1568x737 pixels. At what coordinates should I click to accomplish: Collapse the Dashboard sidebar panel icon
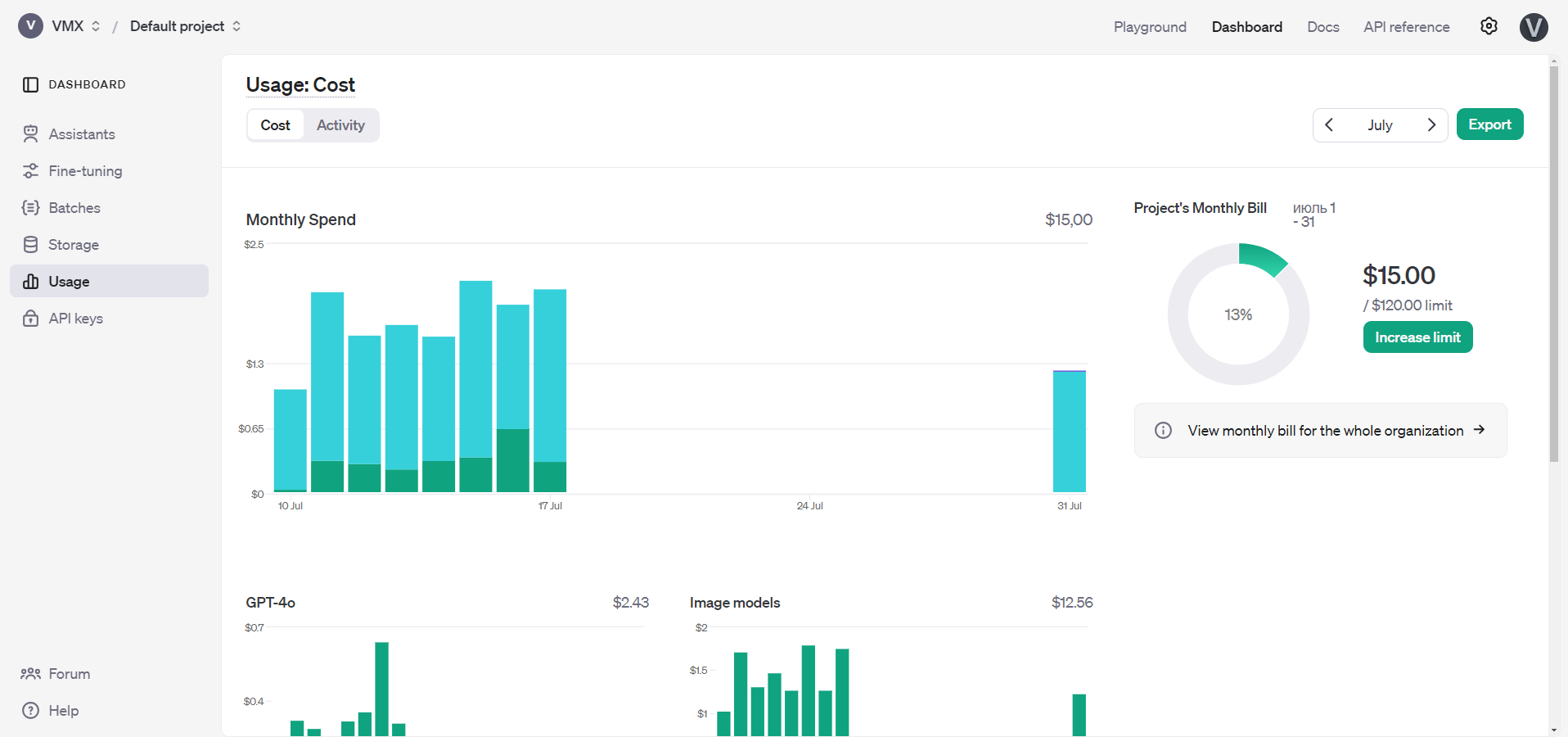click(30, 84)
